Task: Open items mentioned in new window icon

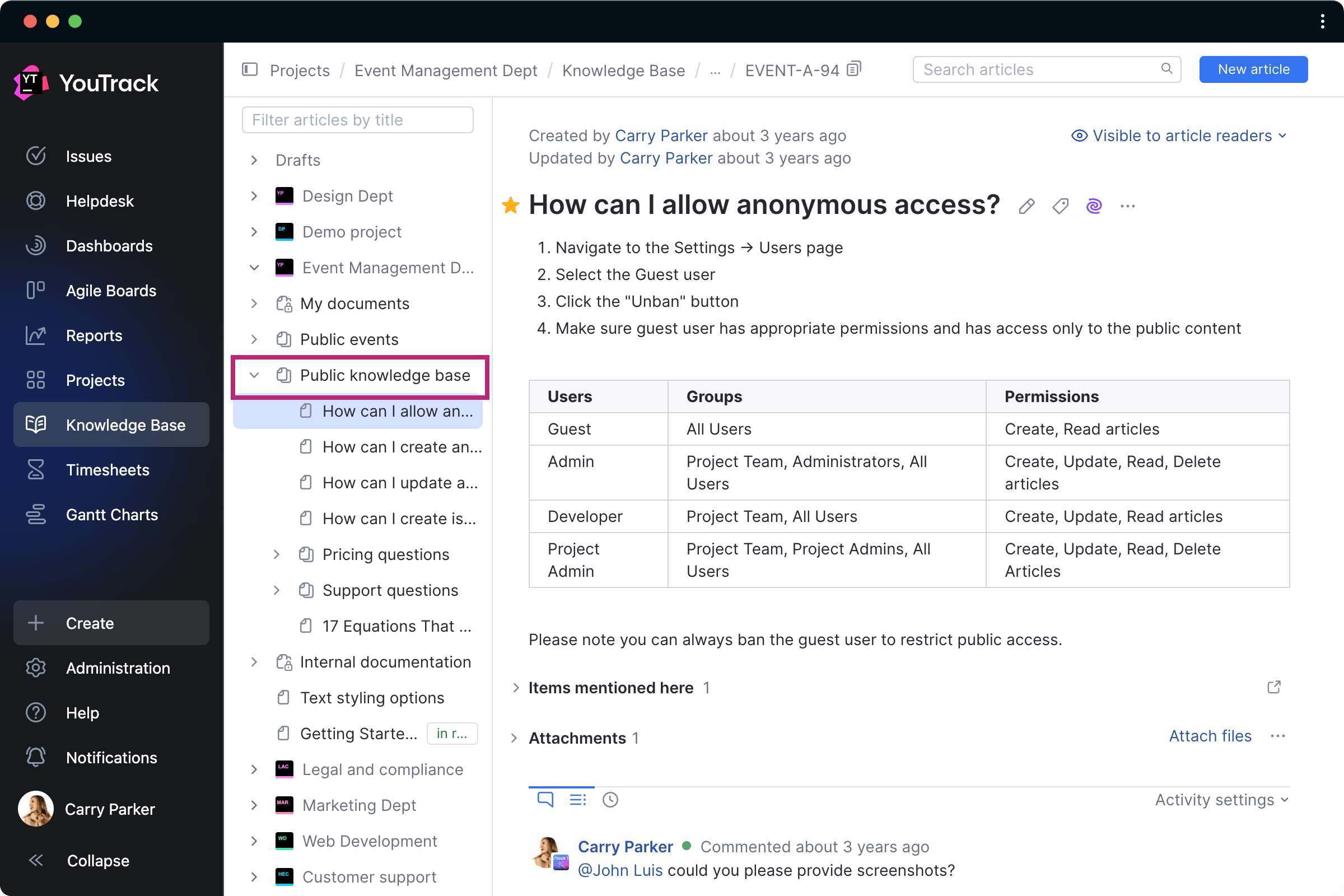Action: coord(1273,688)
